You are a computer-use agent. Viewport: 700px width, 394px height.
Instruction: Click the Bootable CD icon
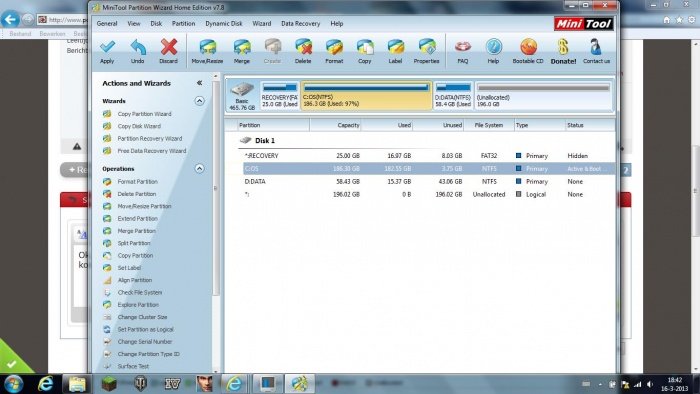click(x=528, y=47)
